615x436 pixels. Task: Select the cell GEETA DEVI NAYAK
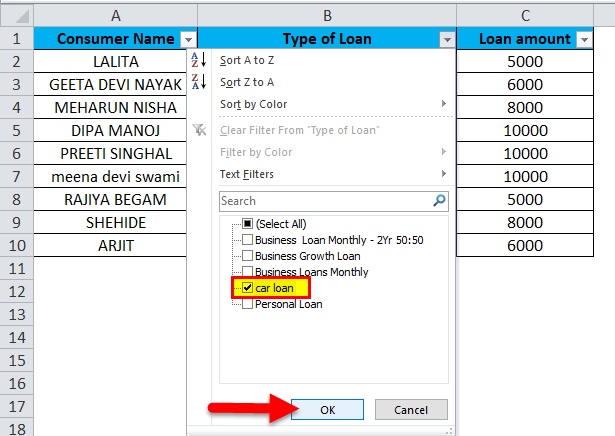(x=110, y=85)
